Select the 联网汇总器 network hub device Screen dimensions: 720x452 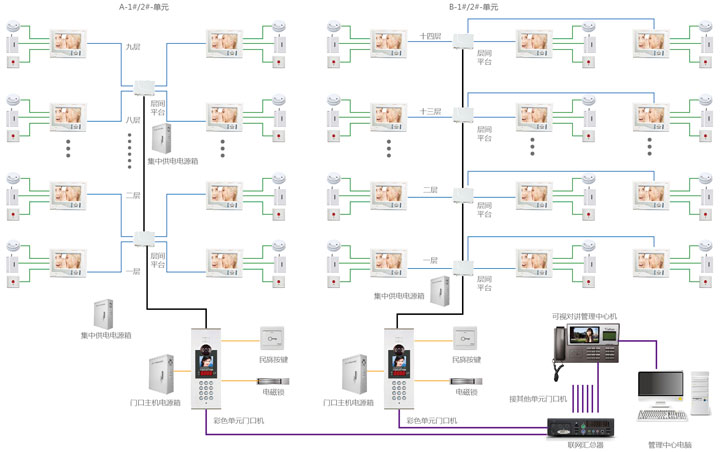pos(581,428)
